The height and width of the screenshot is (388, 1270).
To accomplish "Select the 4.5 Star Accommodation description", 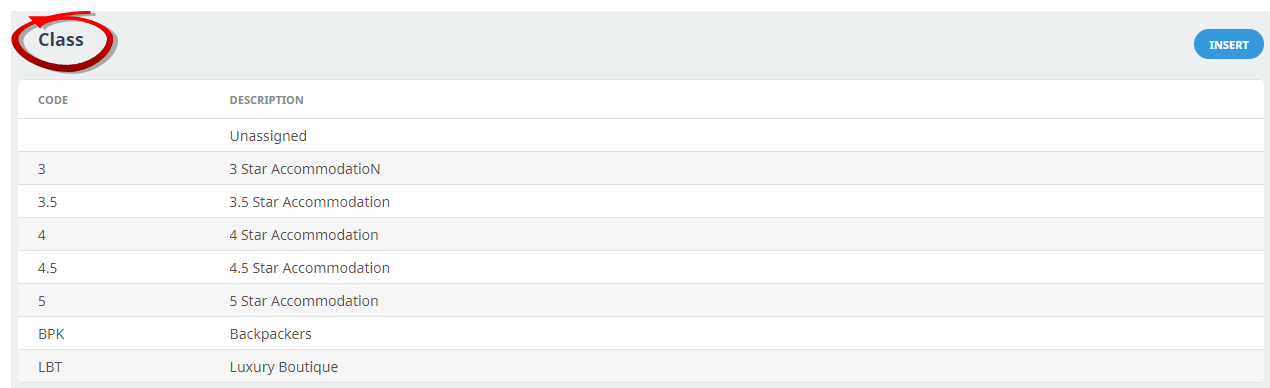I will tap(310, 268).
